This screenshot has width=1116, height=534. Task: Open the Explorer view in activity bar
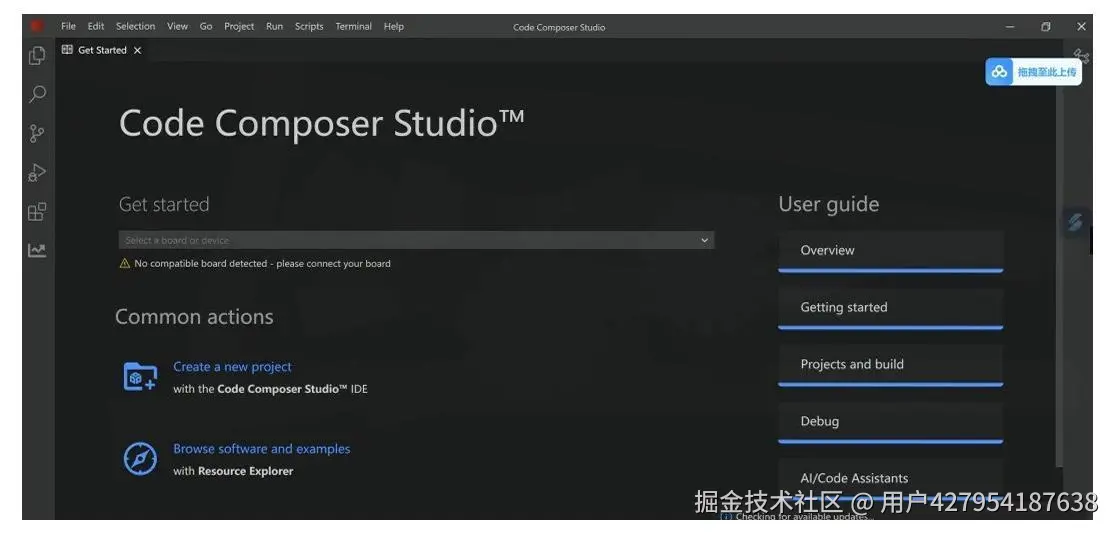[37, 56]
